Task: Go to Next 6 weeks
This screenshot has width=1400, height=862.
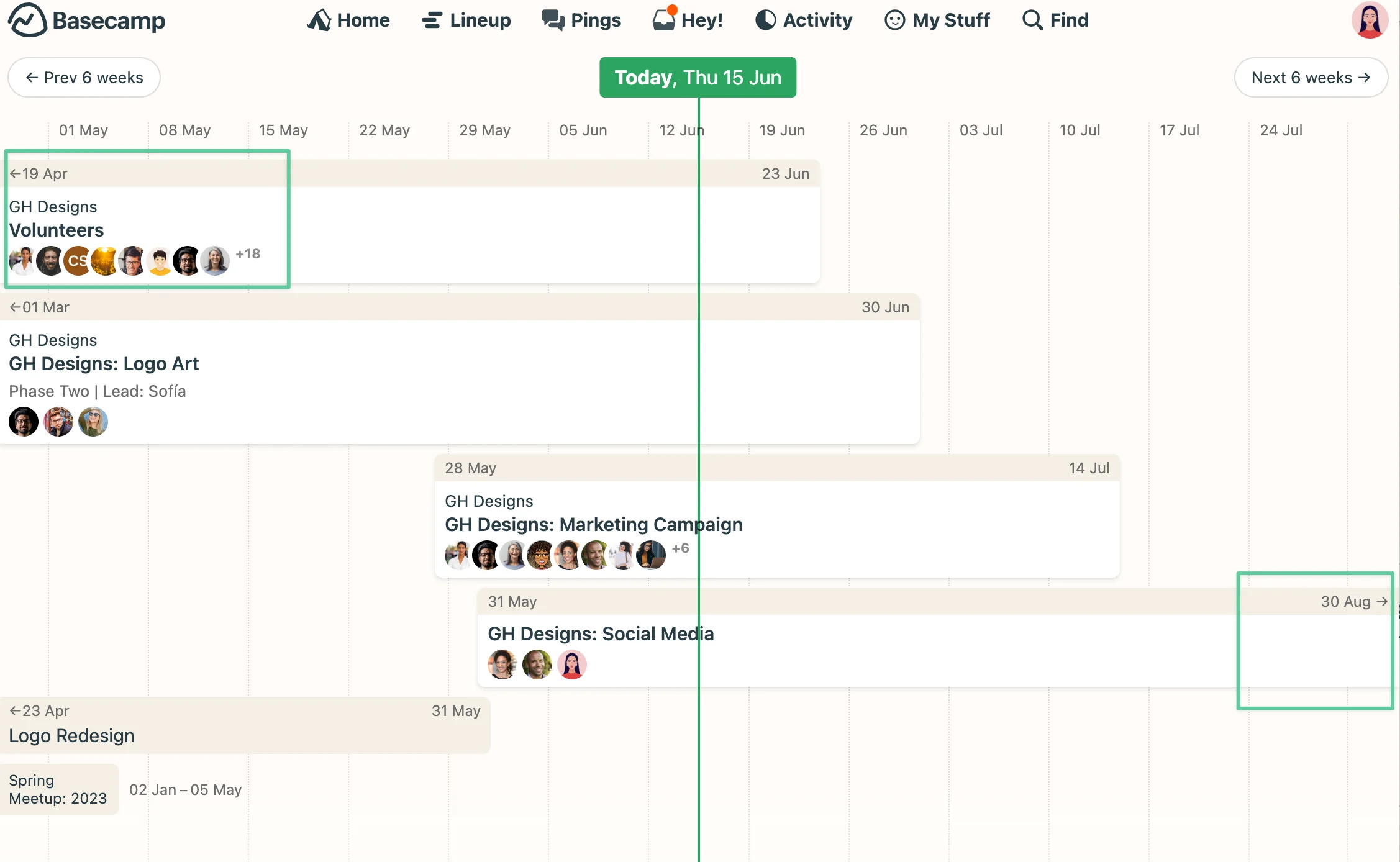Action: (1311, 78)
